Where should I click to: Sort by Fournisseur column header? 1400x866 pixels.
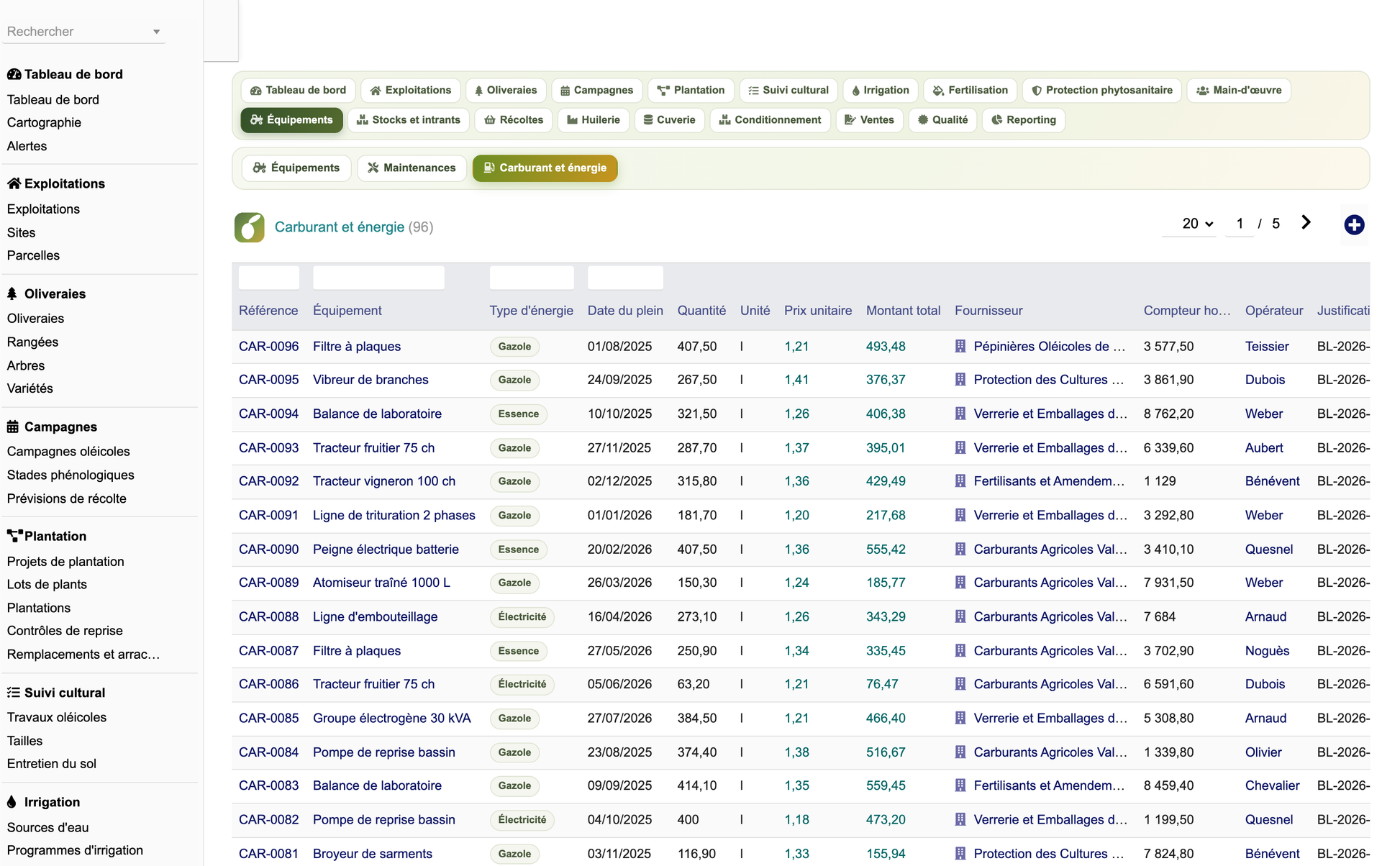tap(988, 311)
